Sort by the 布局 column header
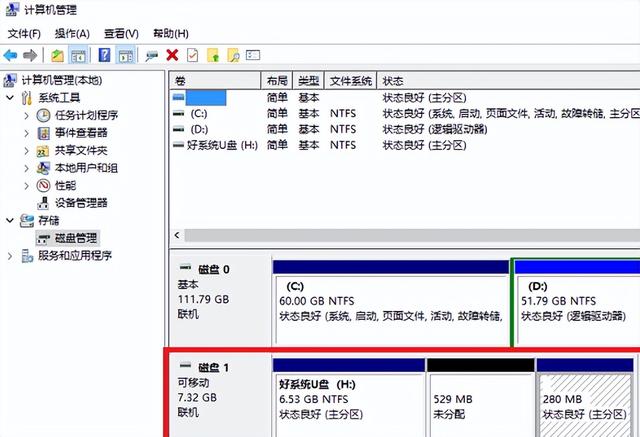Image resolution: width=640 pixels, height=437 pixels. [x=277, y=81]
